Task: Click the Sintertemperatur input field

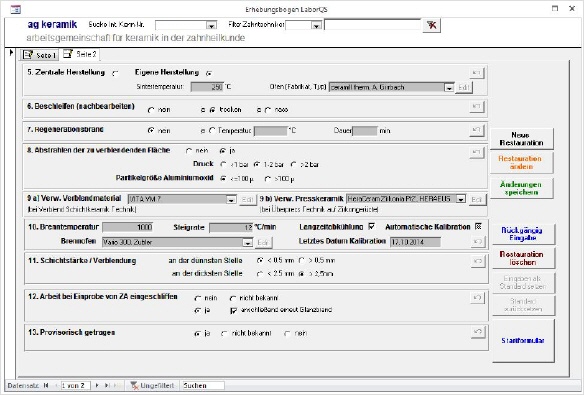Action: (x=207, y=87)
